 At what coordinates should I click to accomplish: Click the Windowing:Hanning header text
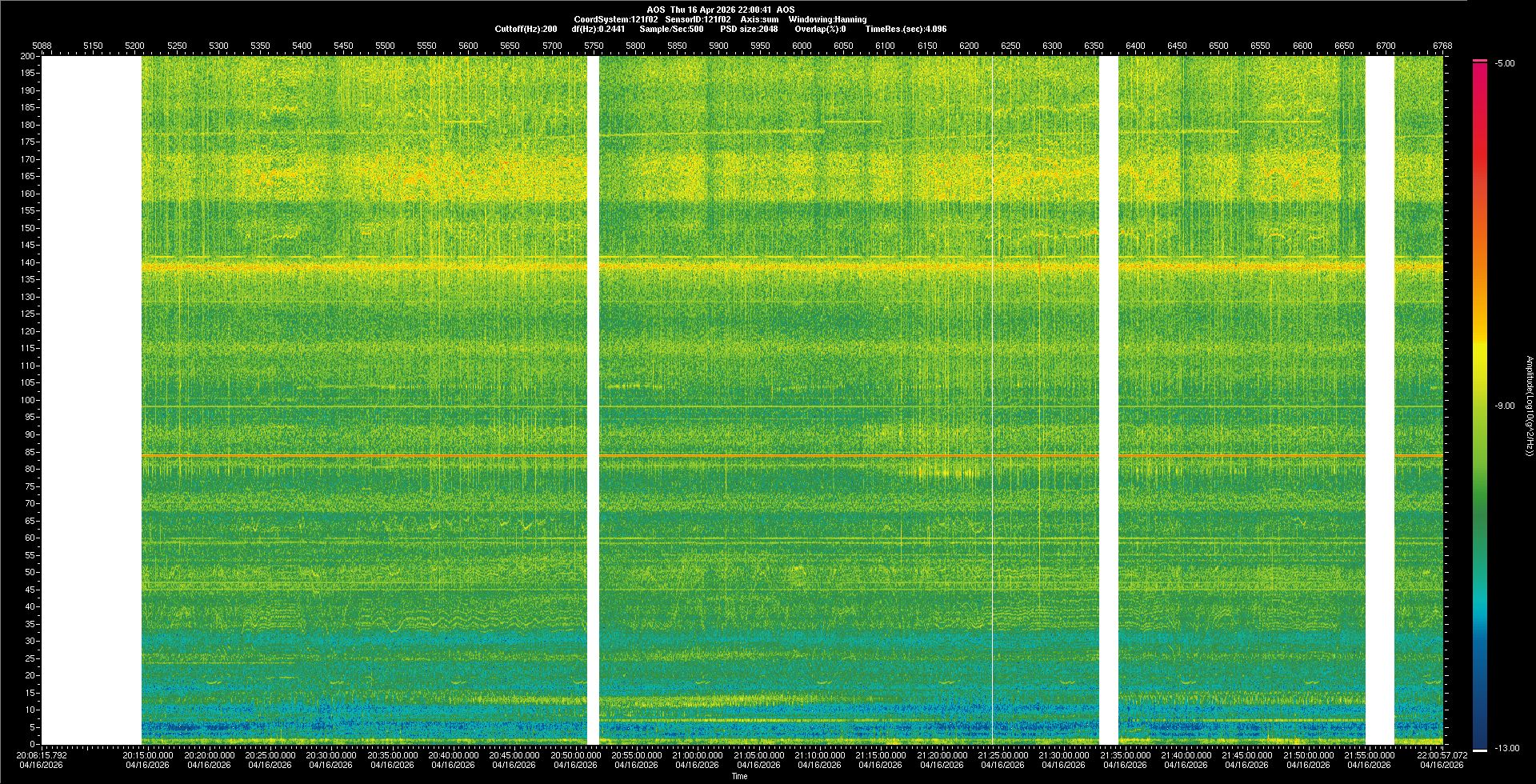[827, 19]
